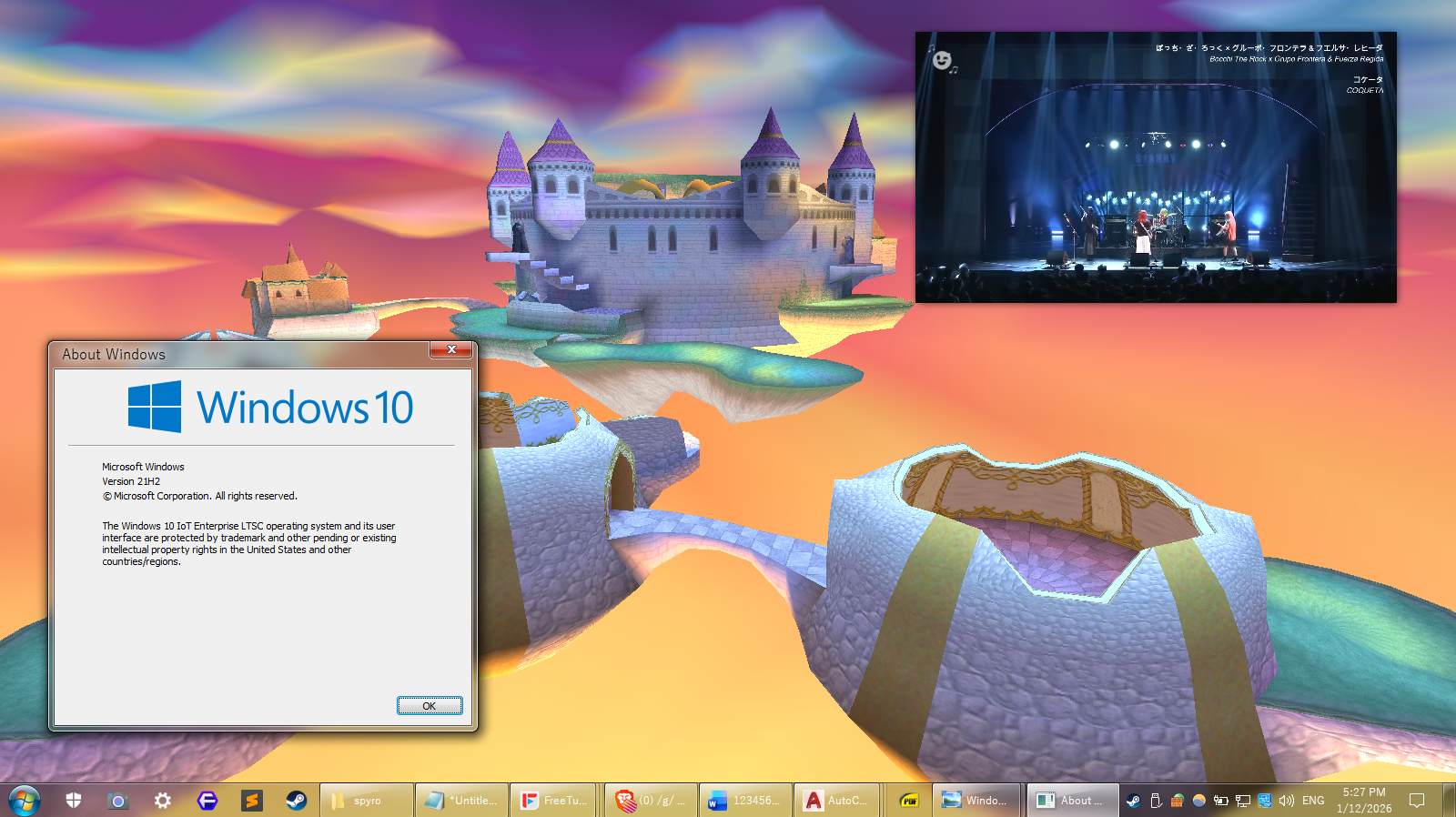This screenshot has height=817, width=1456.
Task: Click Safely Remove Hardware USB tray icon
Action: [x=1156, y=801]
